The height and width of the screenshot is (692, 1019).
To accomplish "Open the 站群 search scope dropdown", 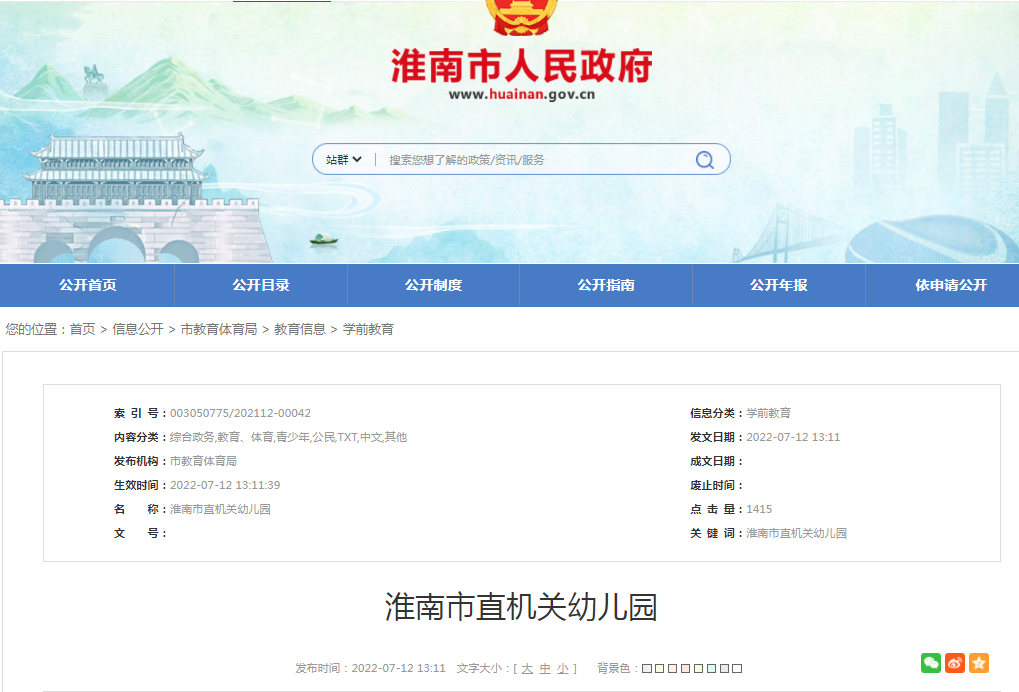I will [343, 160].
